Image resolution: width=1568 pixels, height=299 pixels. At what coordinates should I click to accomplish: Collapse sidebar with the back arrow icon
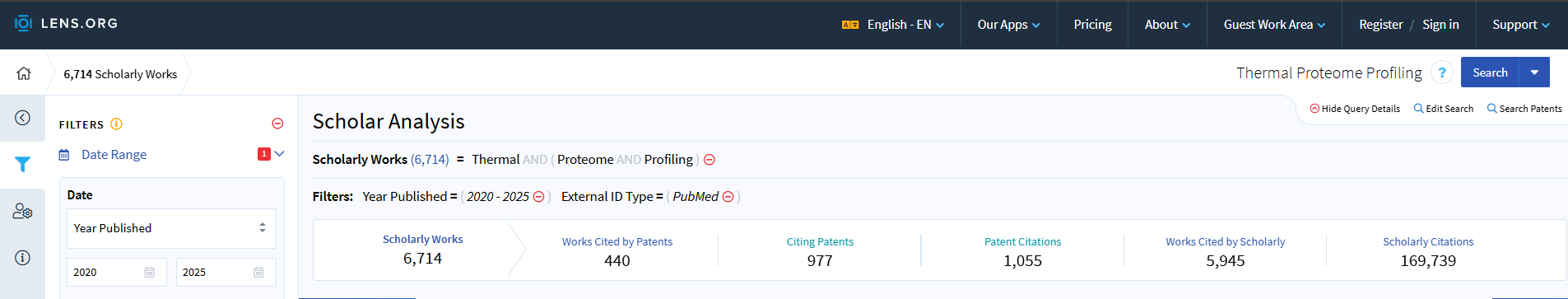pyautogui.click(x=22, y=118)
